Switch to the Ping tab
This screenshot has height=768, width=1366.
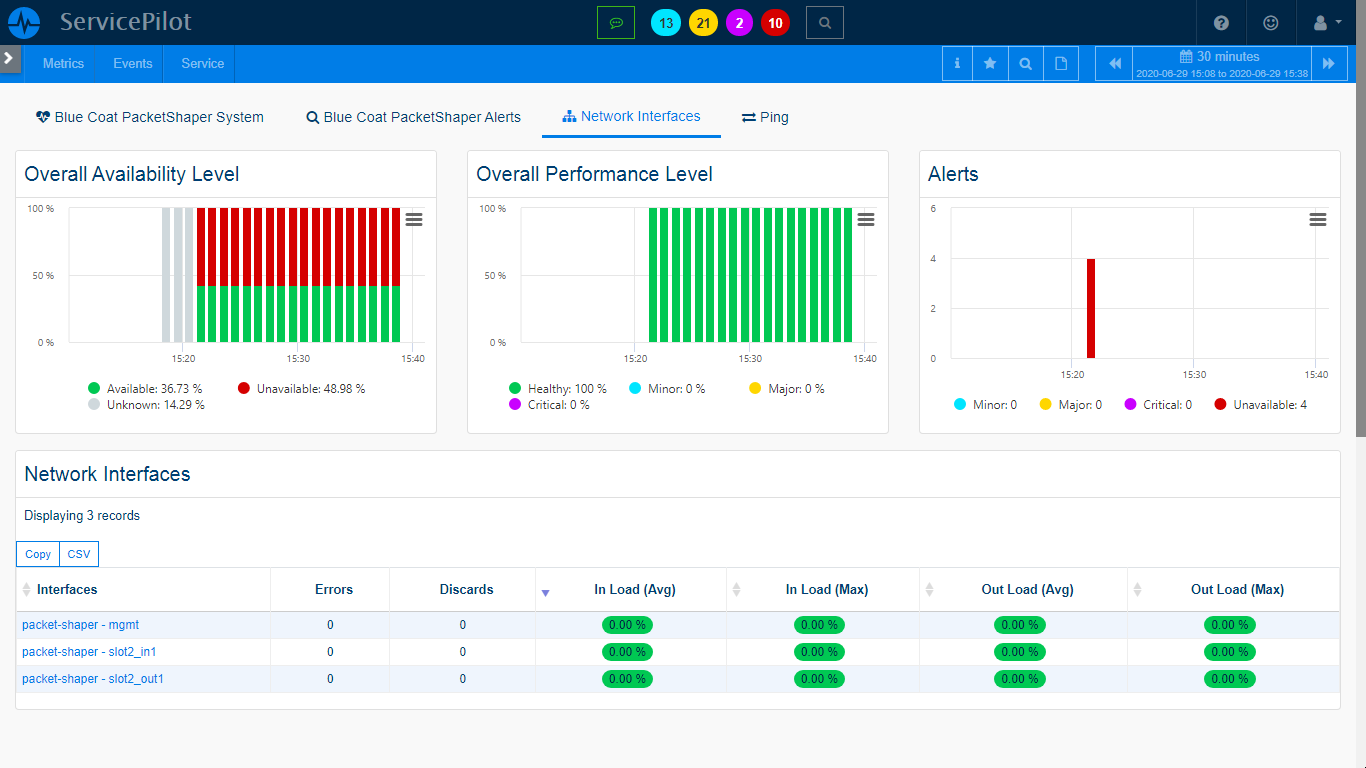(x=765, y=117)
